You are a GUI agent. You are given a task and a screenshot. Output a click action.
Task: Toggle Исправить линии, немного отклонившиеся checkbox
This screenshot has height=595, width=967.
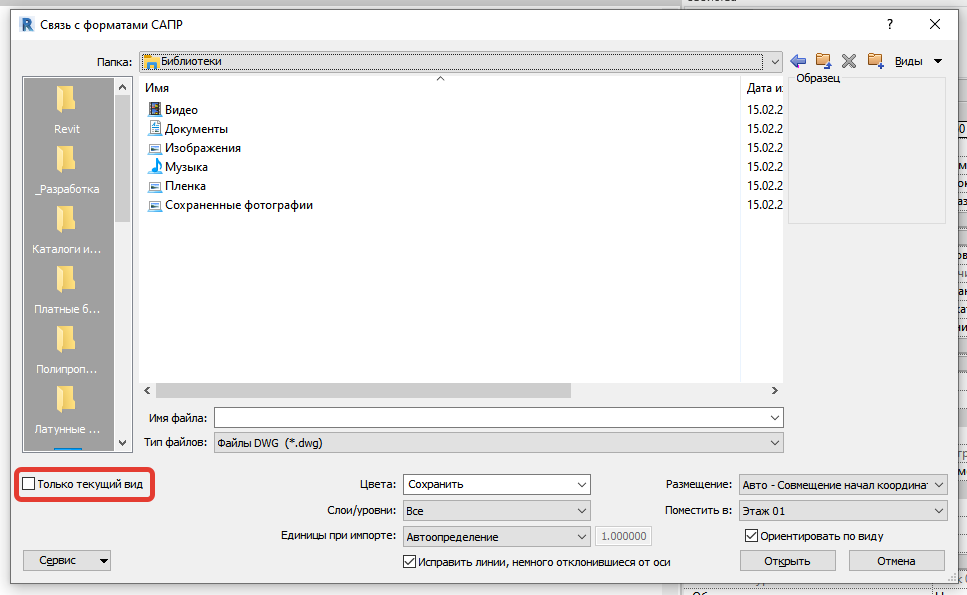(x=409, y=562)
